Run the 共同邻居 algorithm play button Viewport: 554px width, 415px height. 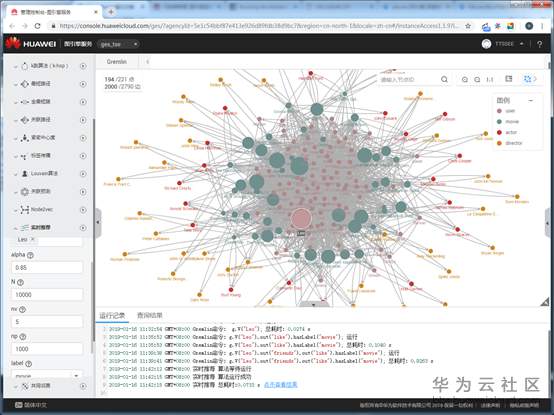(83, 386)
